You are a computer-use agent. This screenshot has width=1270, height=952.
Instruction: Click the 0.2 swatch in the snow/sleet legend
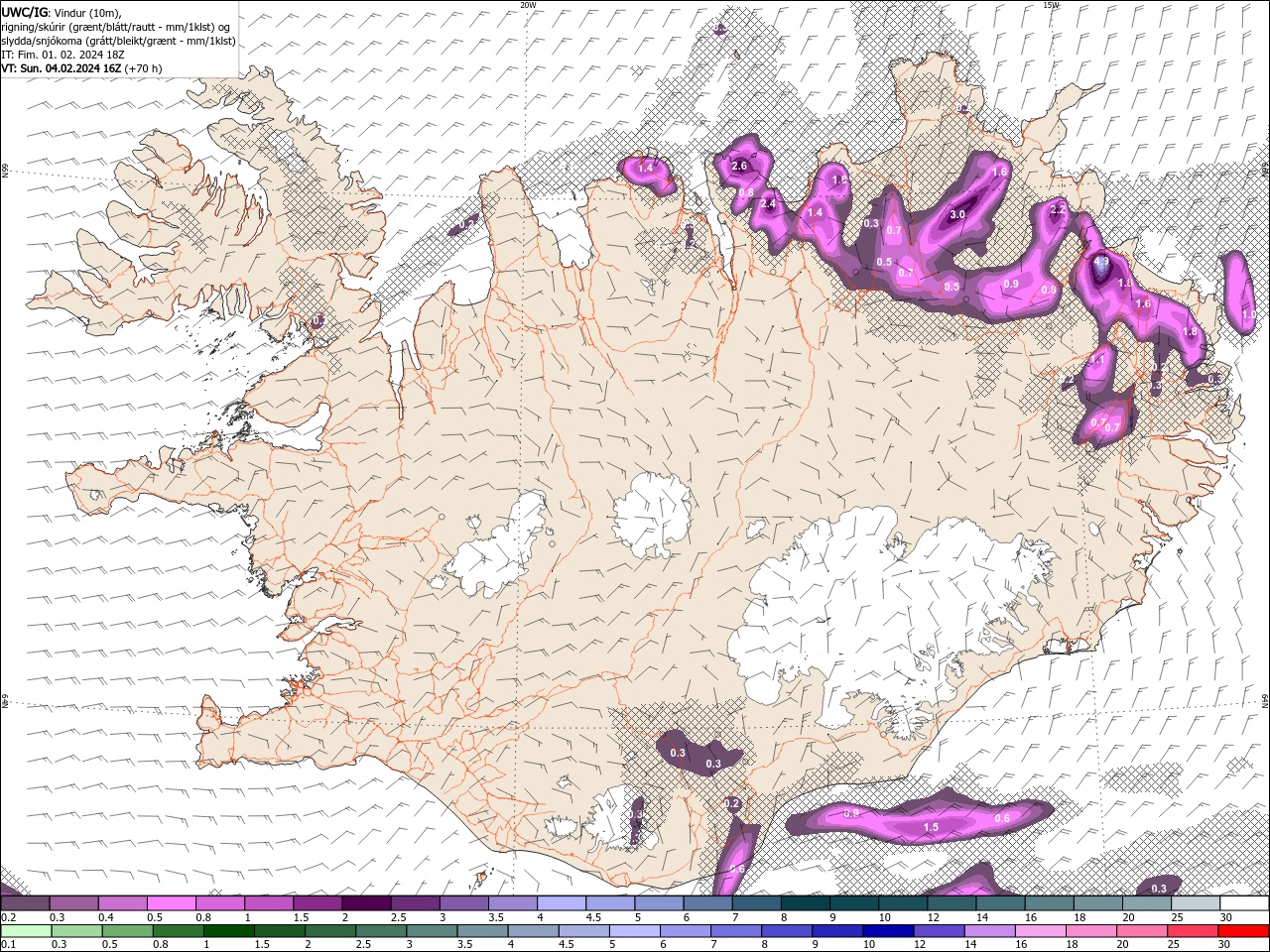25,903
